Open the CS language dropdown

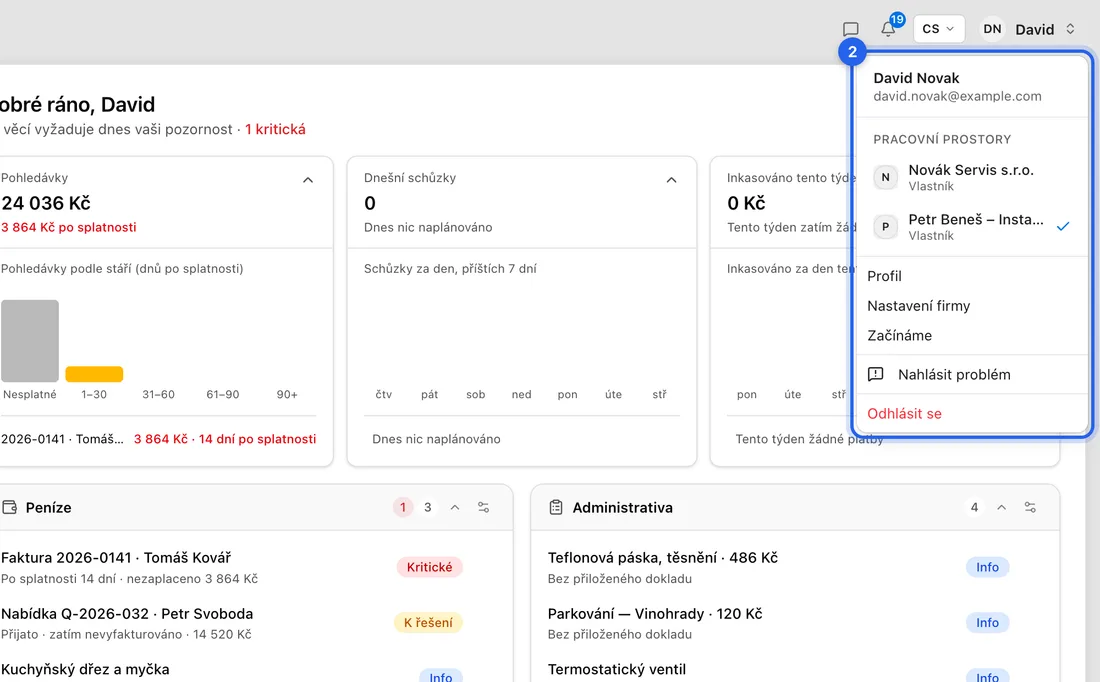939,29
